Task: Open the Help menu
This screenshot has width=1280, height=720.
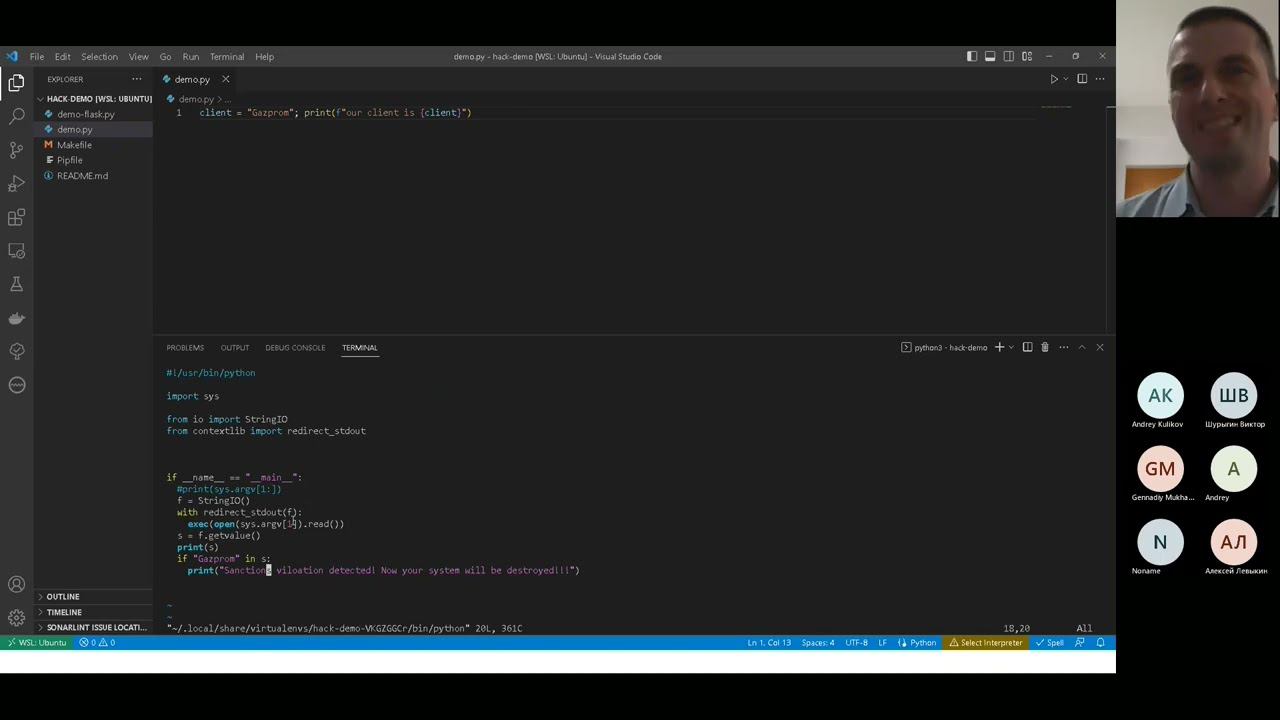Action: (x=264, y=56)
